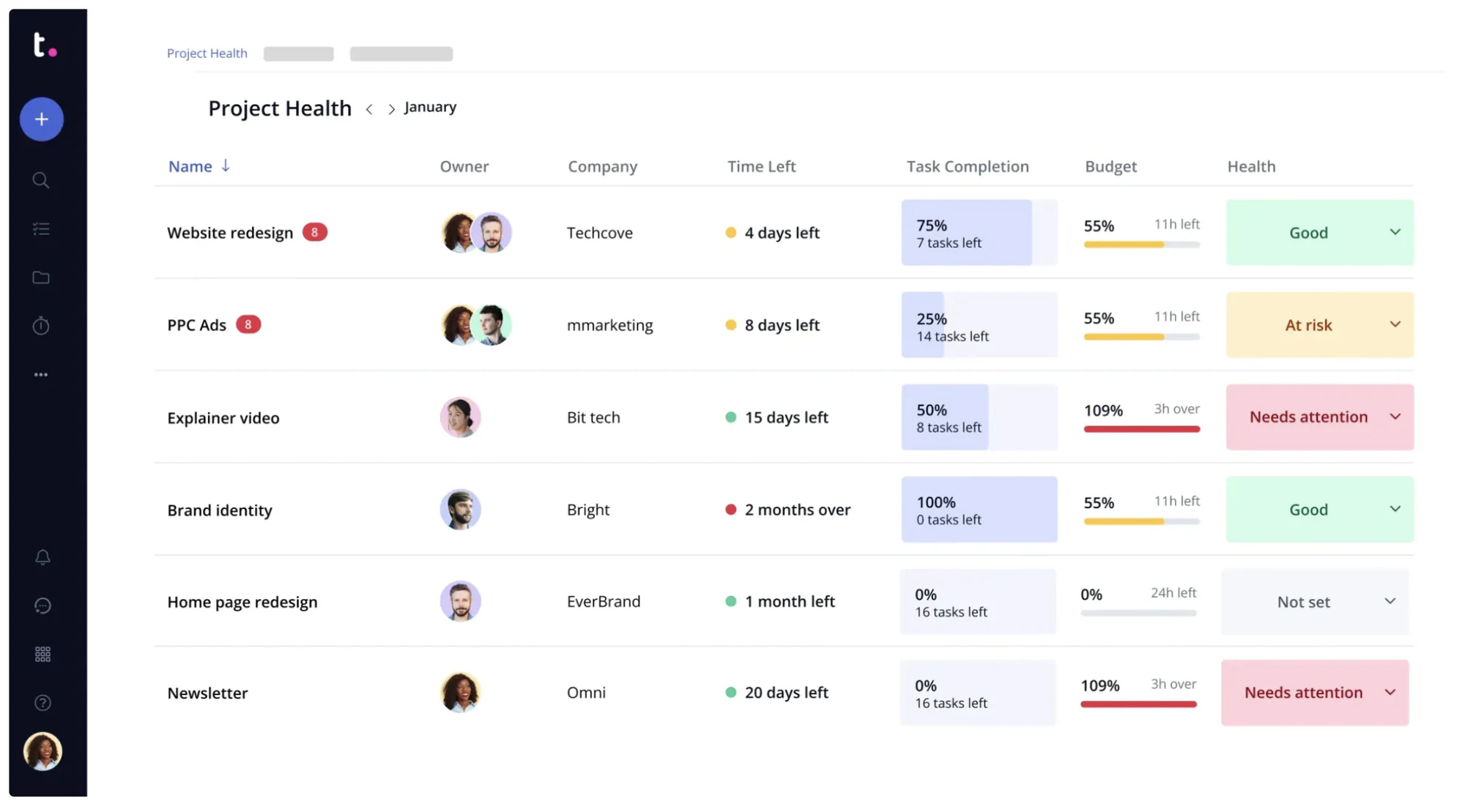
Task: Open the help question mark icon
Action: [42, 703]
